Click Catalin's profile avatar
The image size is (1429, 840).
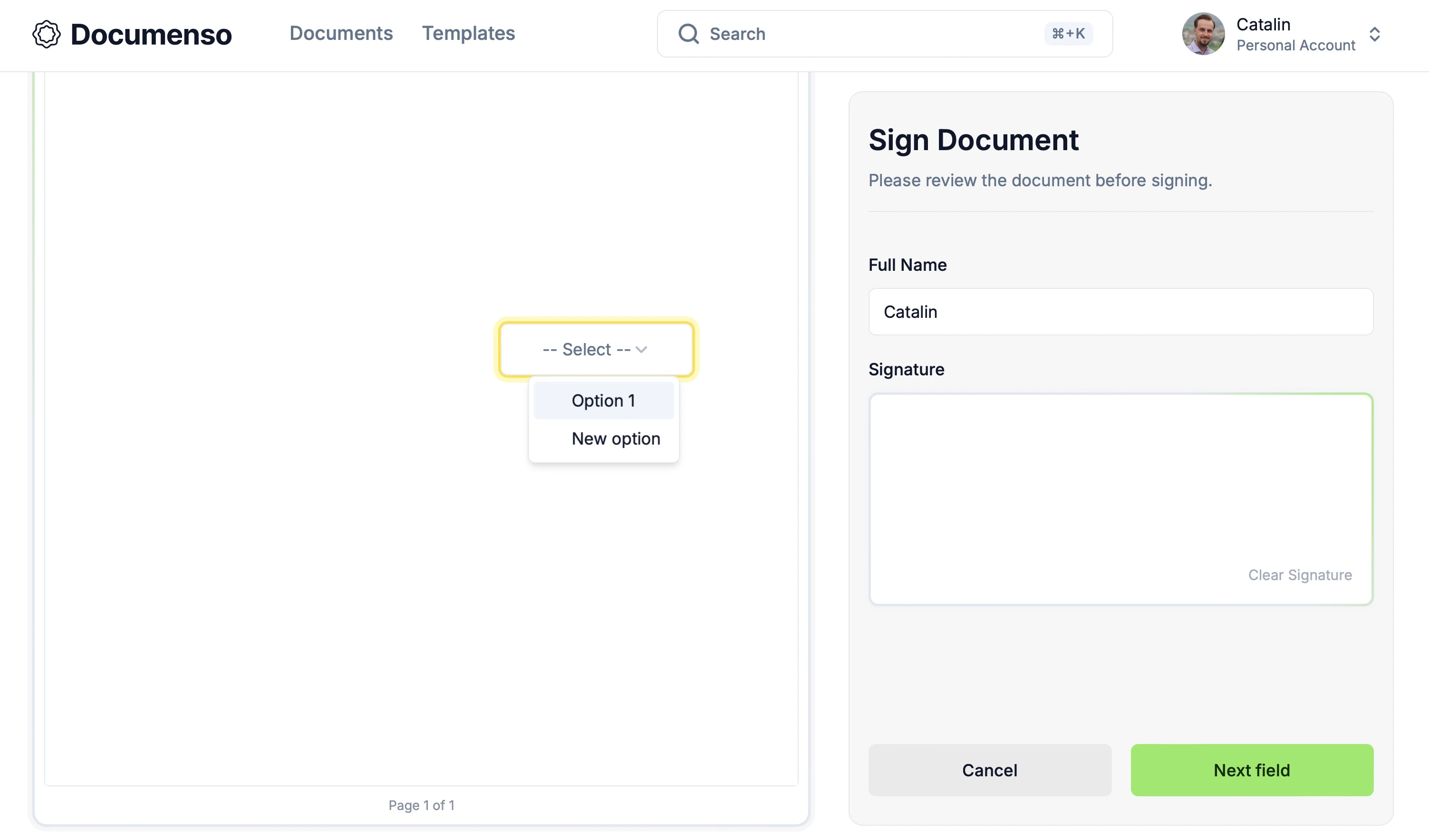click(1203, 34)
